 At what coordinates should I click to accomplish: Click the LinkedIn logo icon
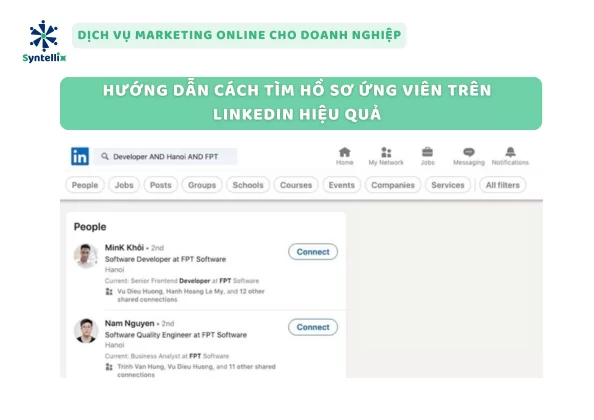coord(80,156)
